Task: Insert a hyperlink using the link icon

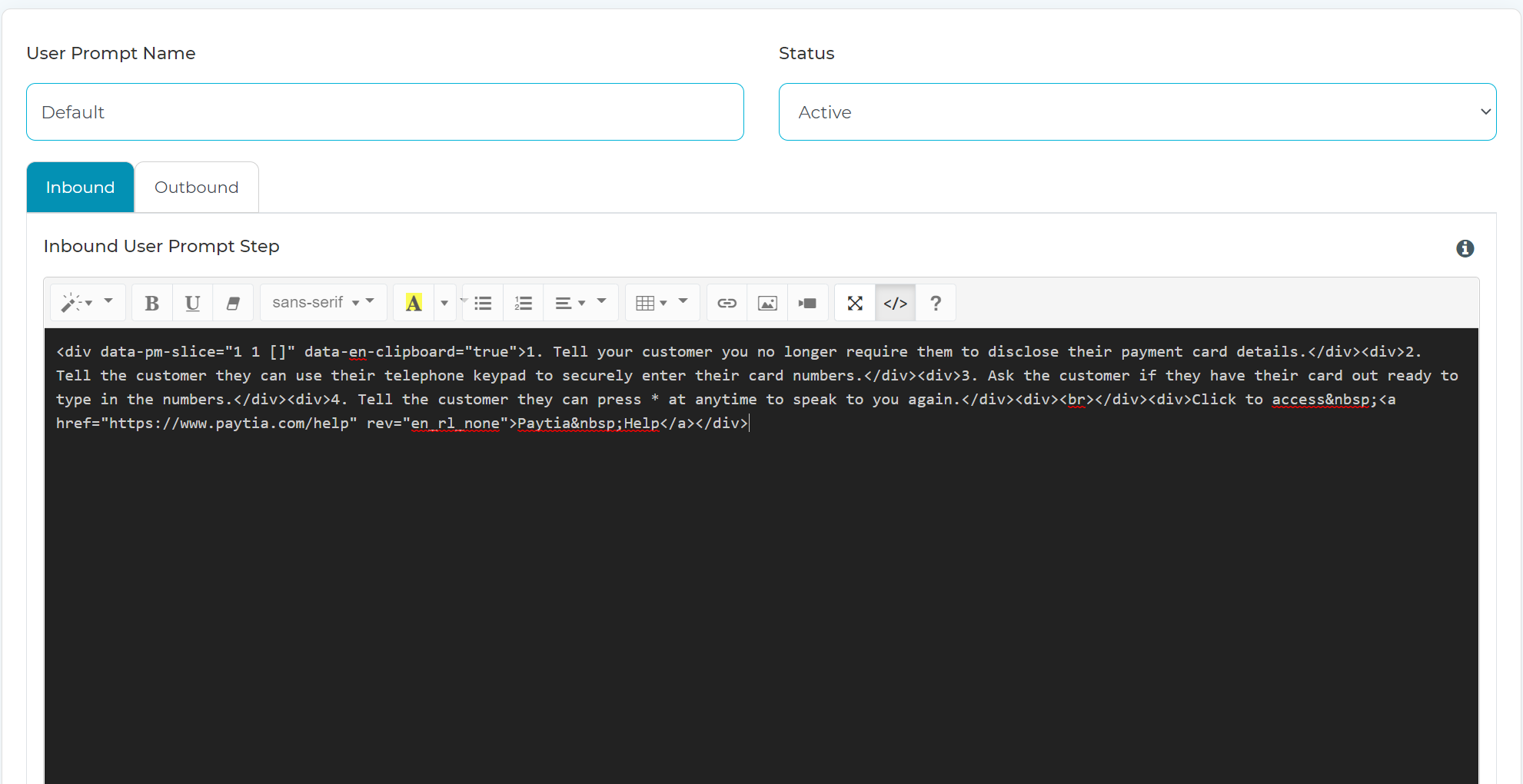Action: click(726, 302)
